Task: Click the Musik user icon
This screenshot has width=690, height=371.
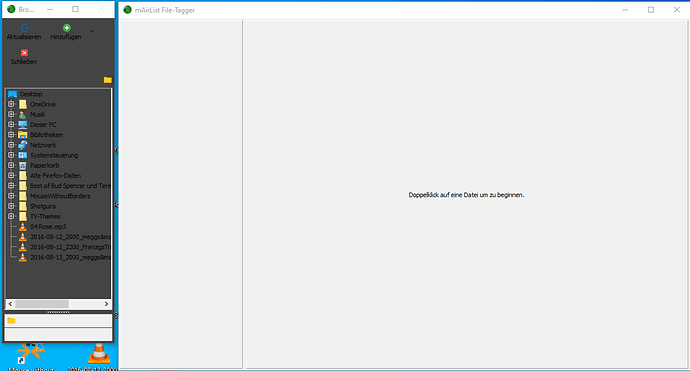Action: pos(23,114)
